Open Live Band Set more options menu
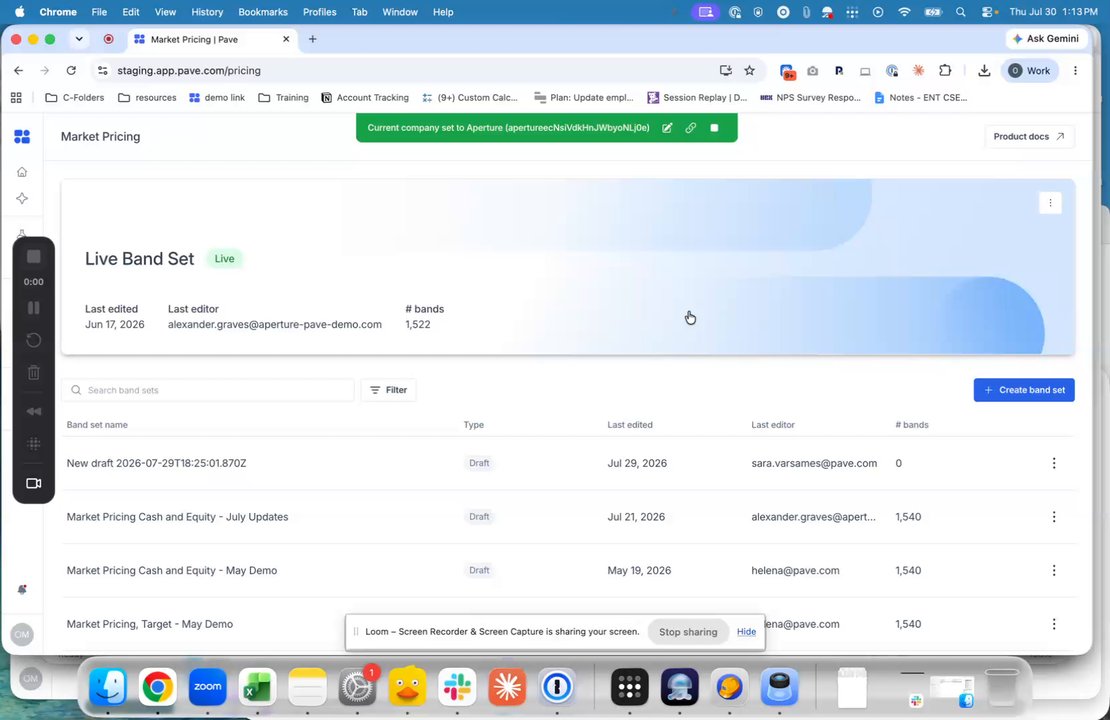This screenshot has width=1110, height=720. (x=1050, y=203)
